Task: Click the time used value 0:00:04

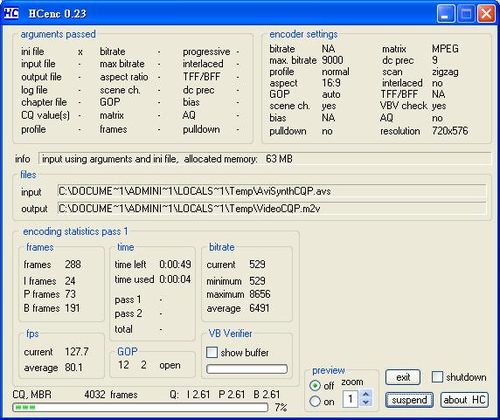Action: point(175,279)
